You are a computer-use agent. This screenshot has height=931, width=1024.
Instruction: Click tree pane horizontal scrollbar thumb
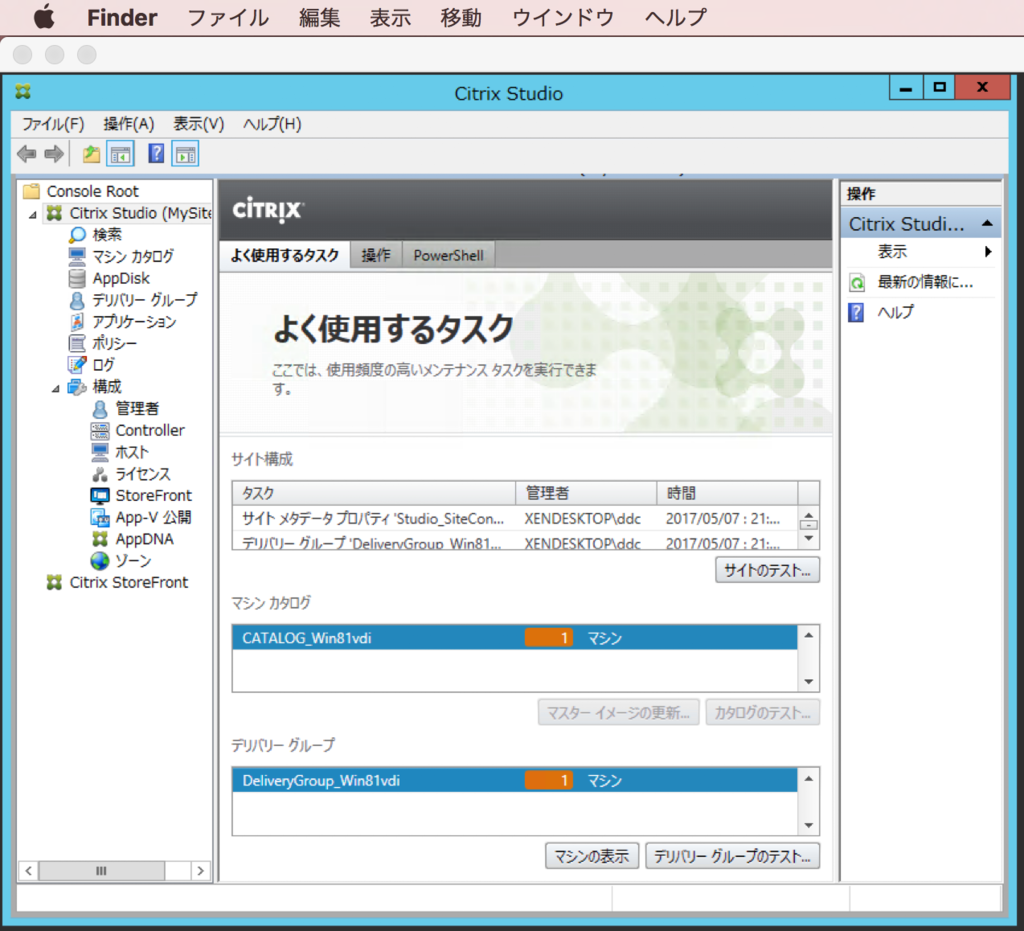101,870
